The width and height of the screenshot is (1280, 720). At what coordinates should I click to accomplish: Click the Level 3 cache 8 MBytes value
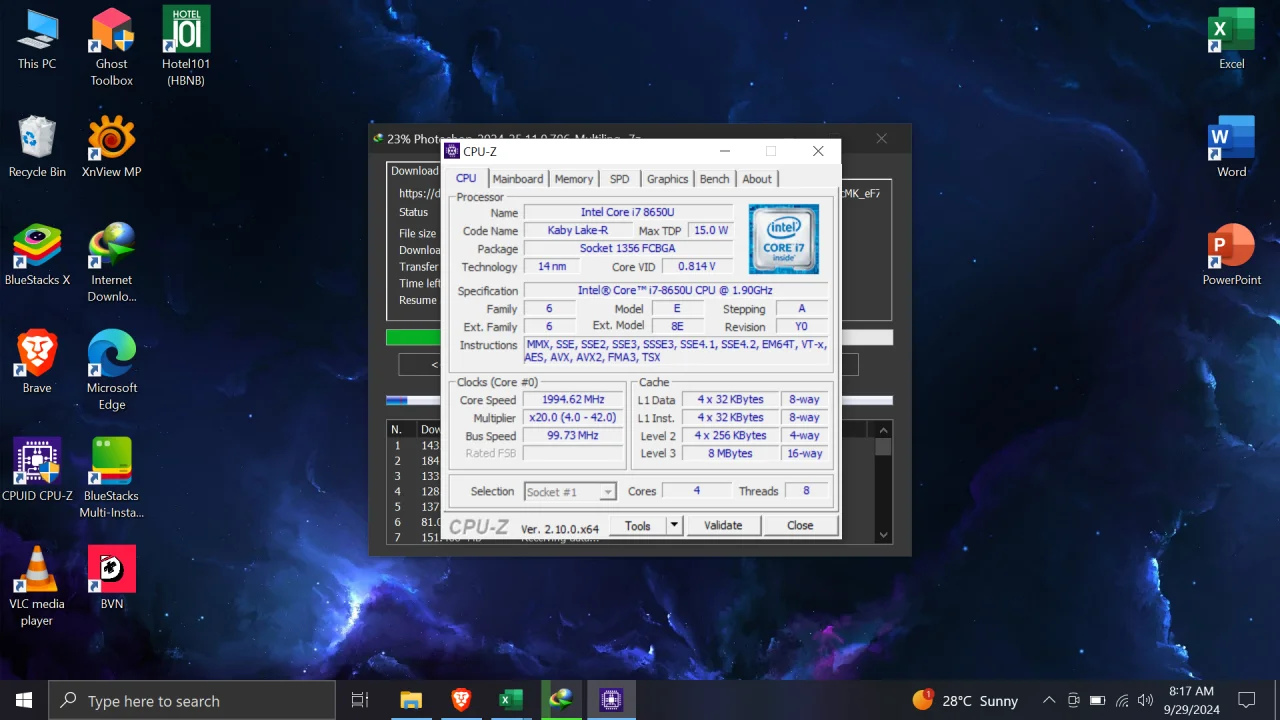(730, 454)
